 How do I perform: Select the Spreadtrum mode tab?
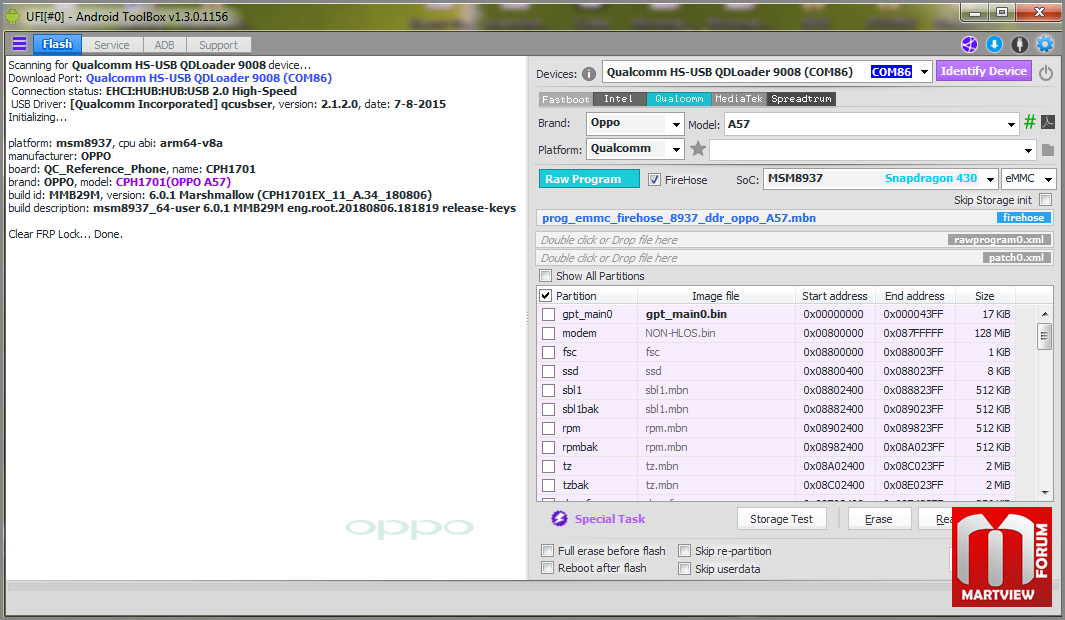[x=801, y=99]
